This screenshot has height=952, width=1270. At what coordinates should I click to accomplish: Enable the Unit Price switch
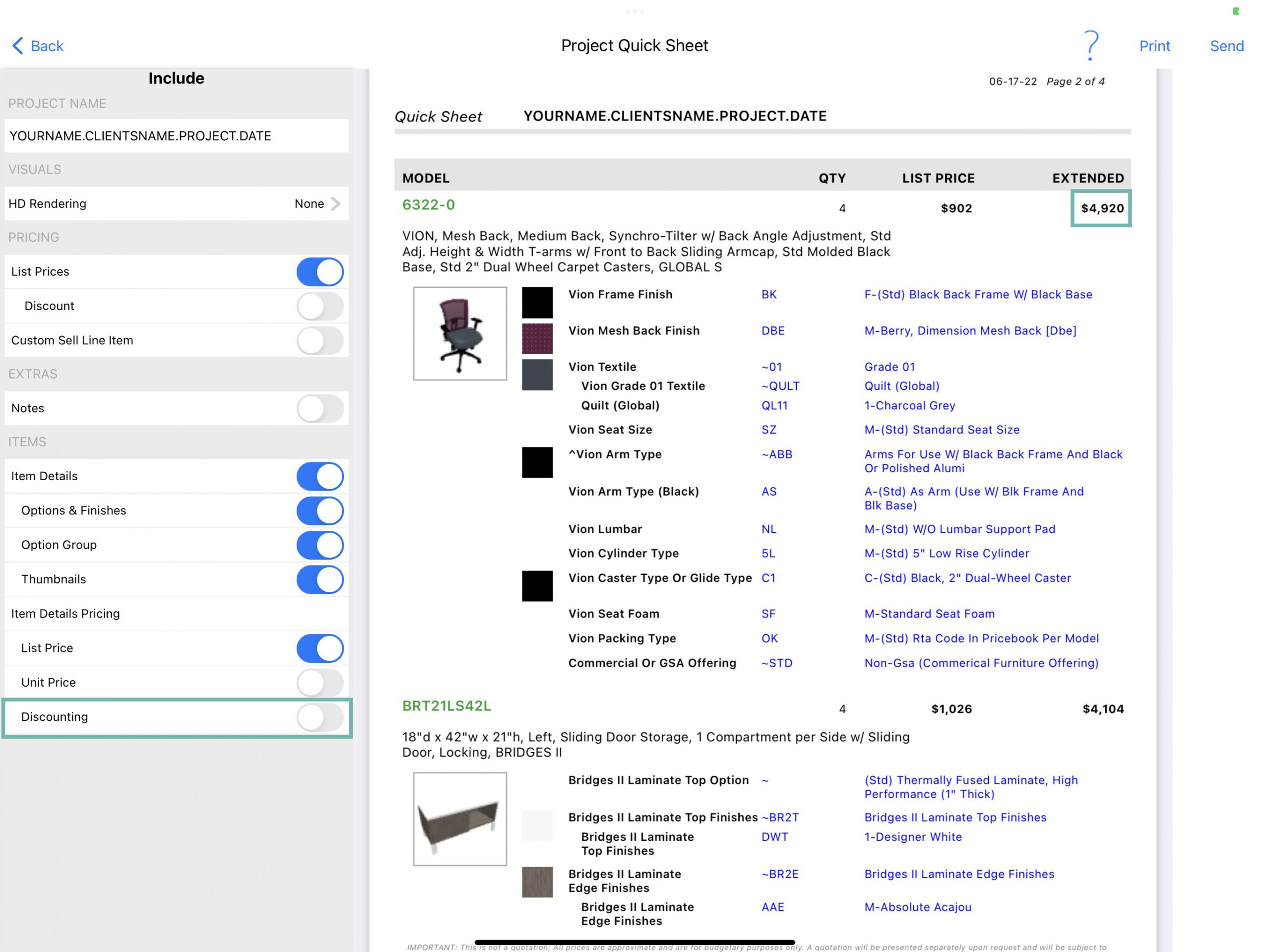pos(320,683)
